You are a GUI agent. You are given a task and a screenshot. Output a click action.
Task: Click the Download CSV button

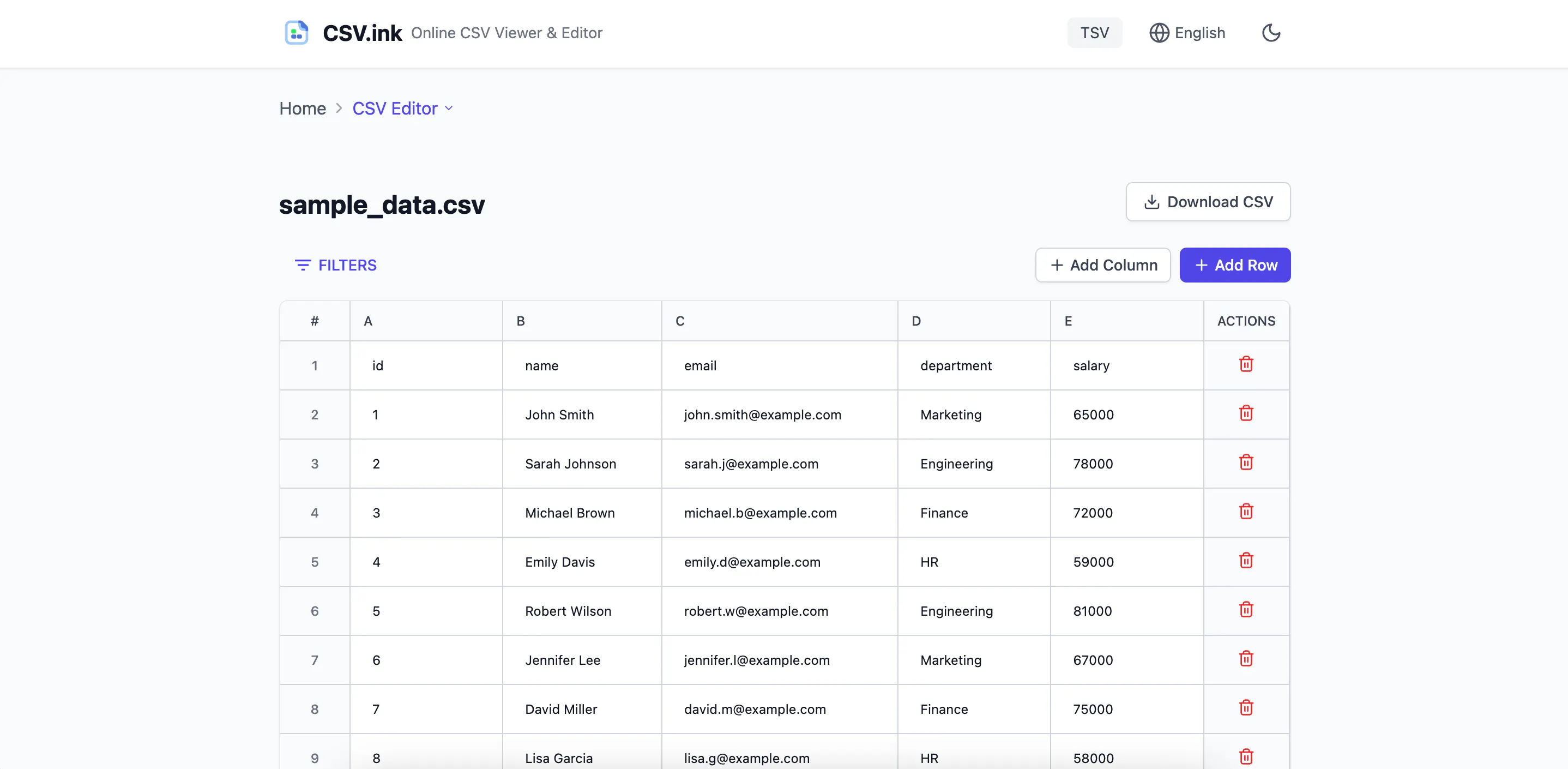(1208, 202)
